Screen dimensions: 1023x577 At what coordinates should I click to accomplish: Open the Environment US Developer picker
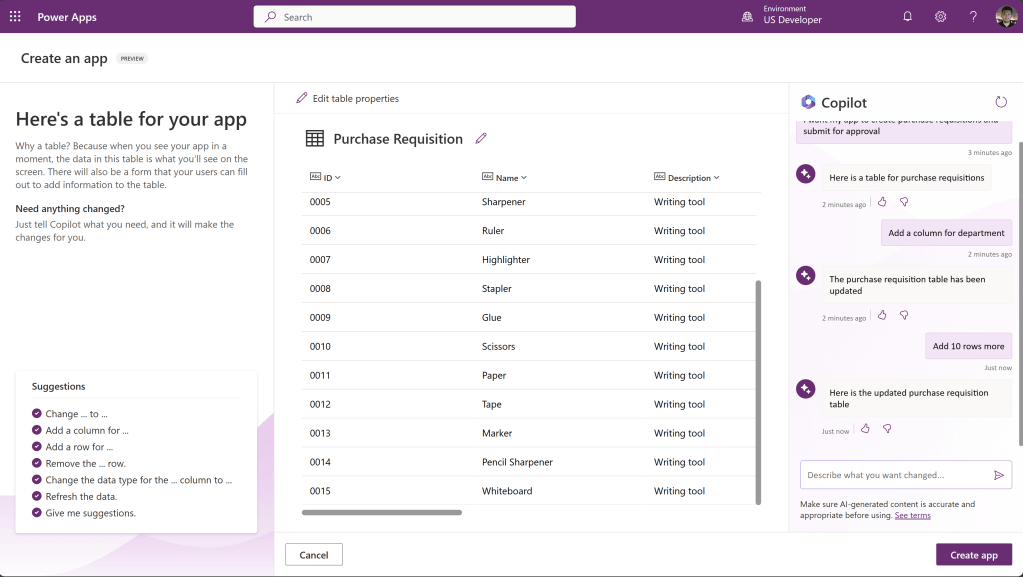point(782,17)
